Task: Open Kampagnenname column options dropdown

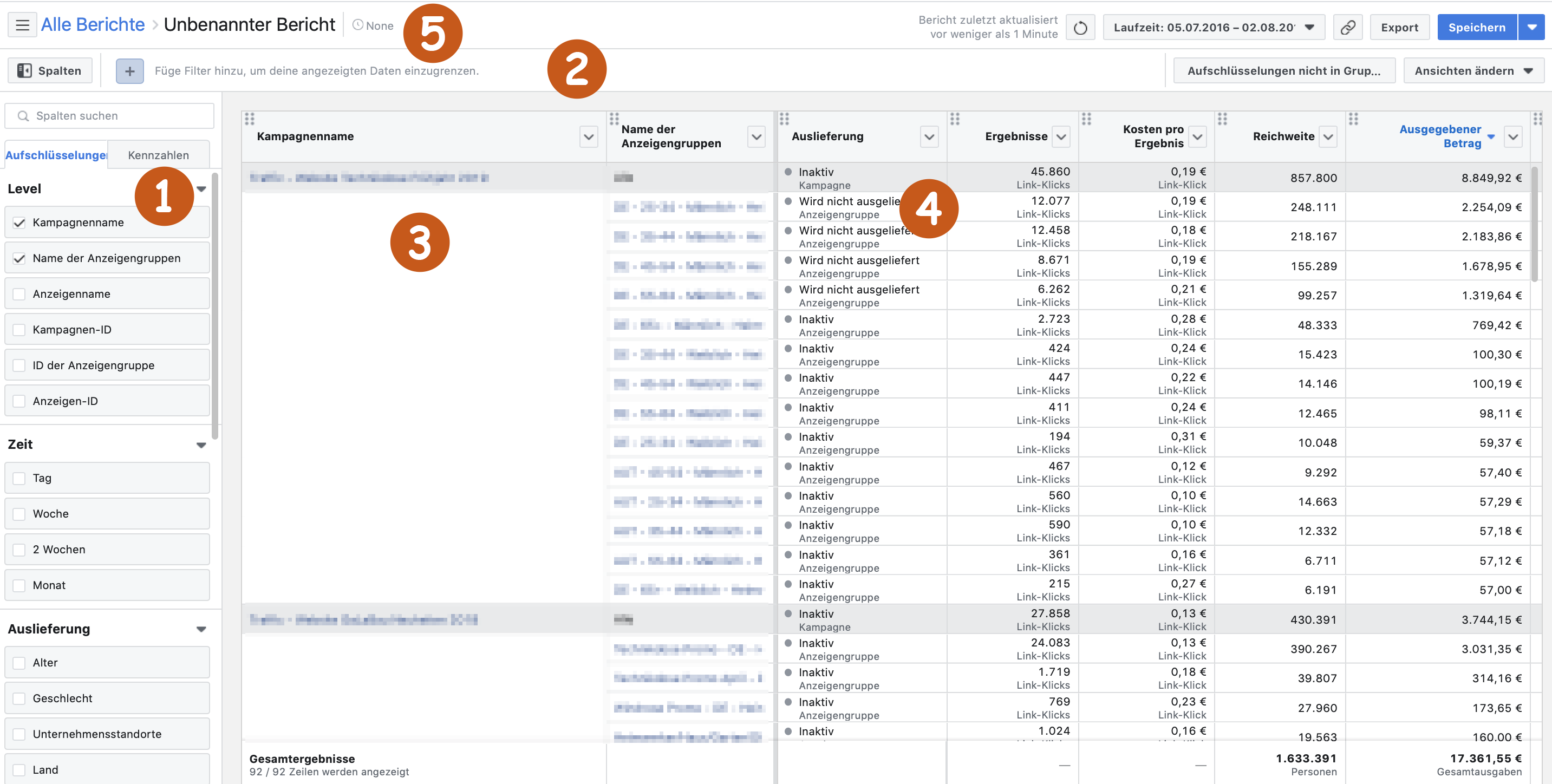Action: [589, 137]
